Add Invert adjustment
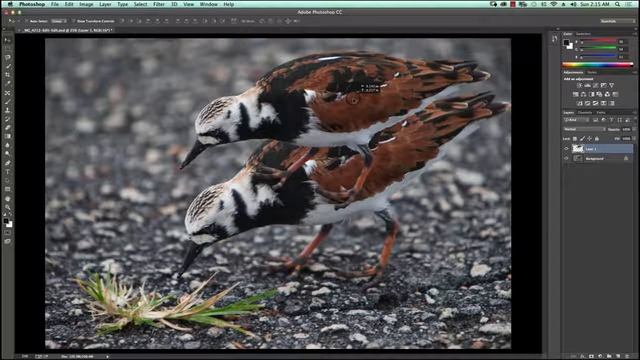The height and width of the screenshot is (360, 640). click(580, 103)
